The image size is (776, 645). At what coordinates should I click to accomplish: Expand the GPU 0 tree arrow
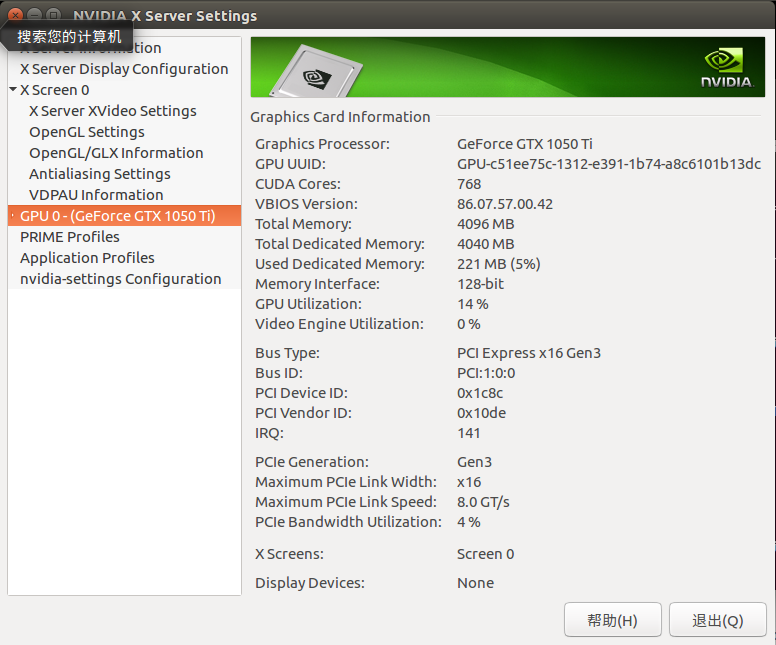(x=13, y=216)
